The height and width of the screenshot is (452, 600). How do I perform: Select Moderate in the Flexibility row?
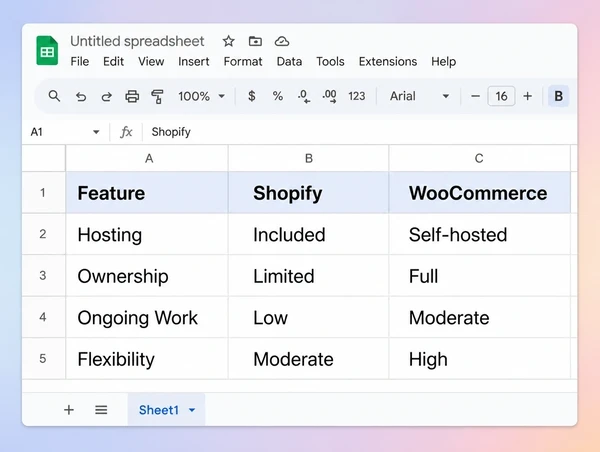(x=308, y=358)
